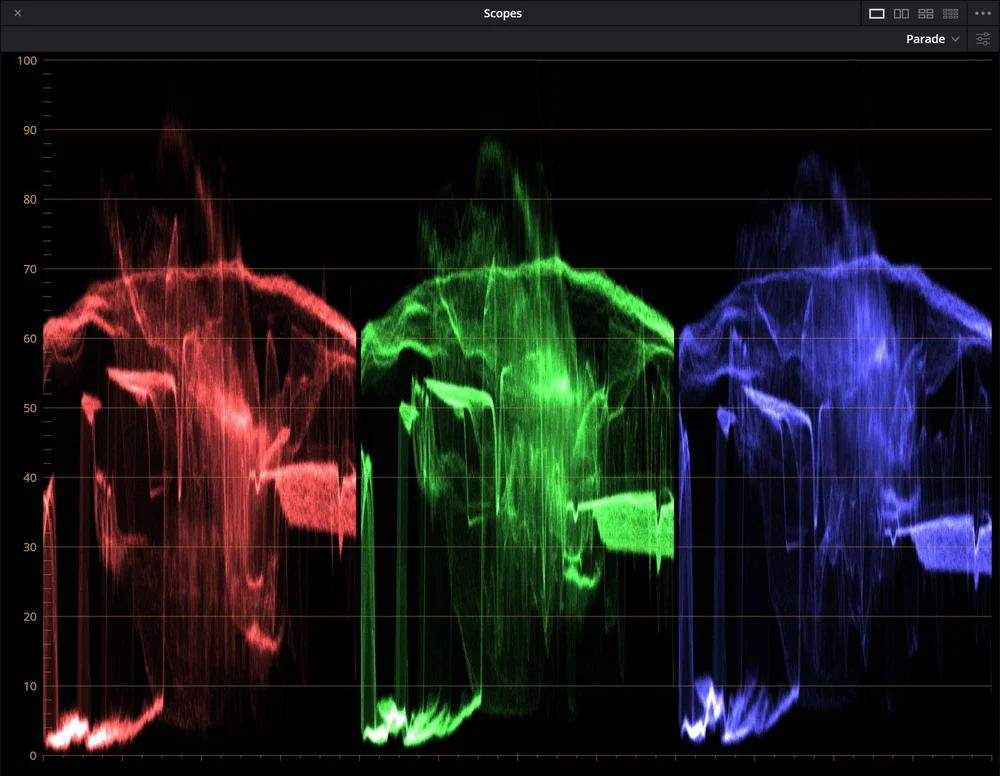Toggle the highlighted single-view layout button
1000x776 pixels.
877,13
